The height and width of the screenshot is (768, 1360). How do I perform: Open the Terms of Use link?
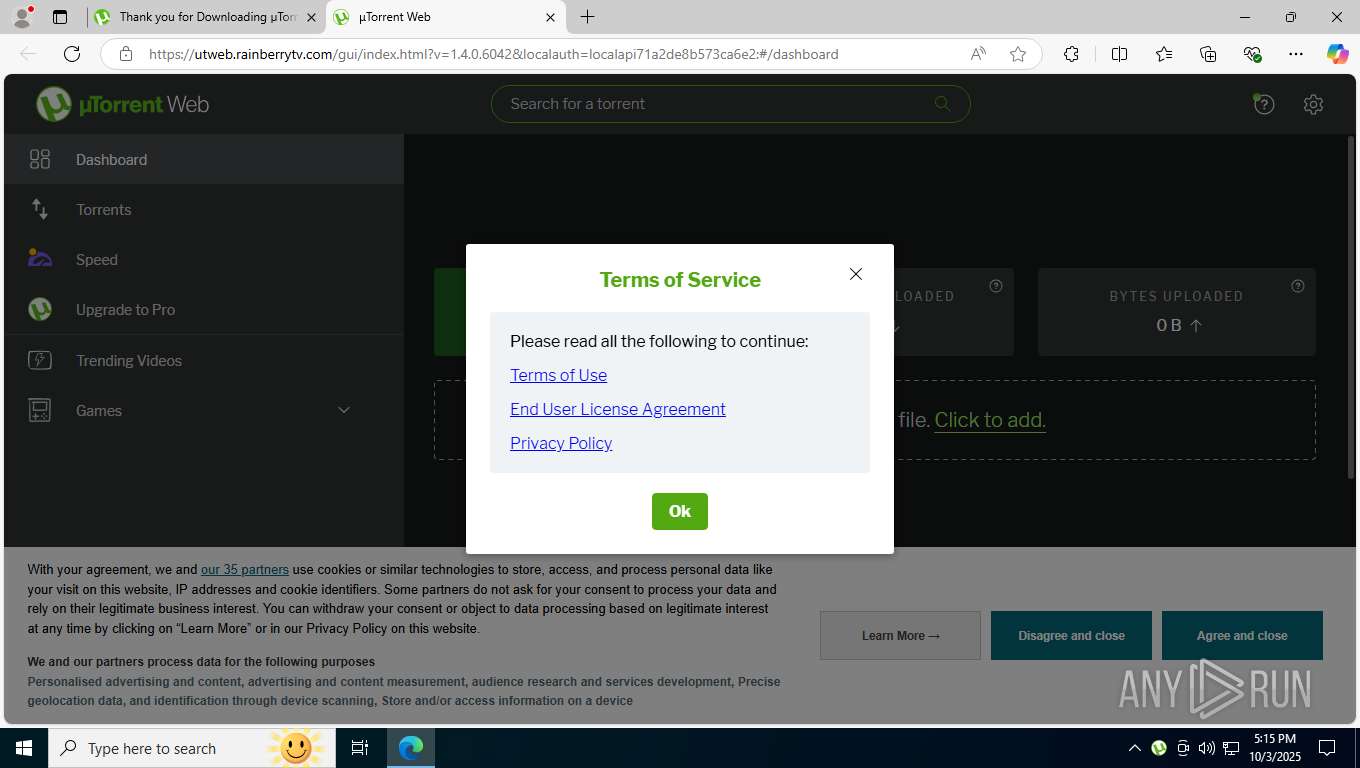(x=558, y=375)
